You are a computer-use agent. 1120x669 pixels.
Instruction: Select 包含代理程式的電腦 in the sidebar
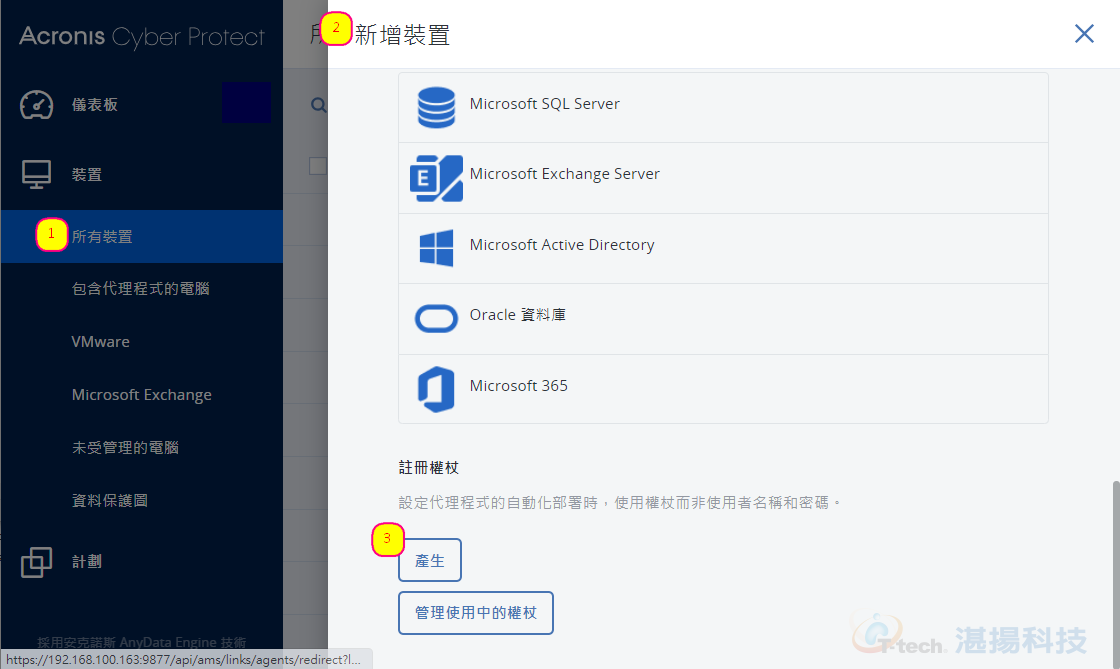(x=141, y=289)
